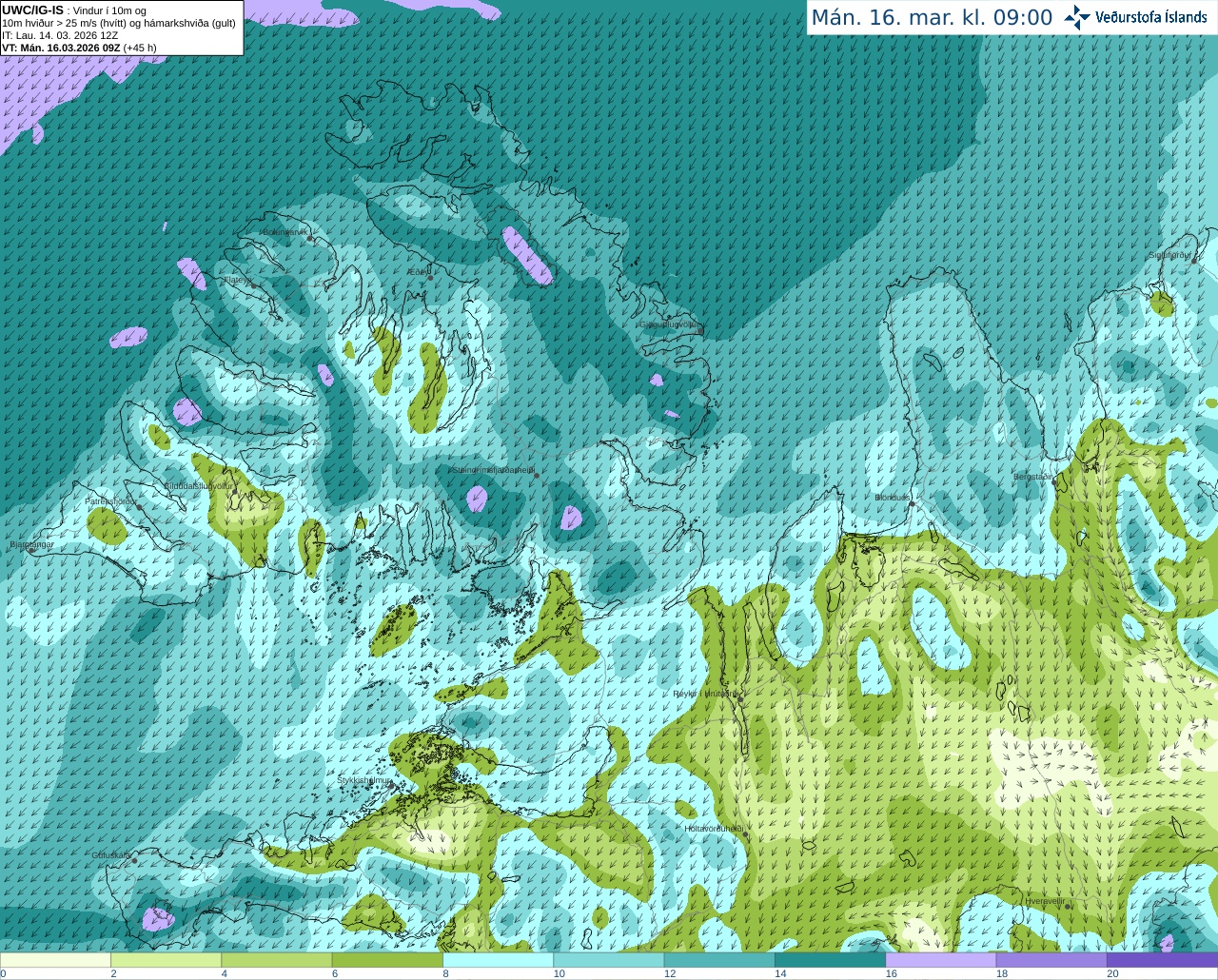Click the dark violet above-20 m/s legend swatch
Image resolution: width=1218 pixels, height=980 pixels.
click(1163, 960)
